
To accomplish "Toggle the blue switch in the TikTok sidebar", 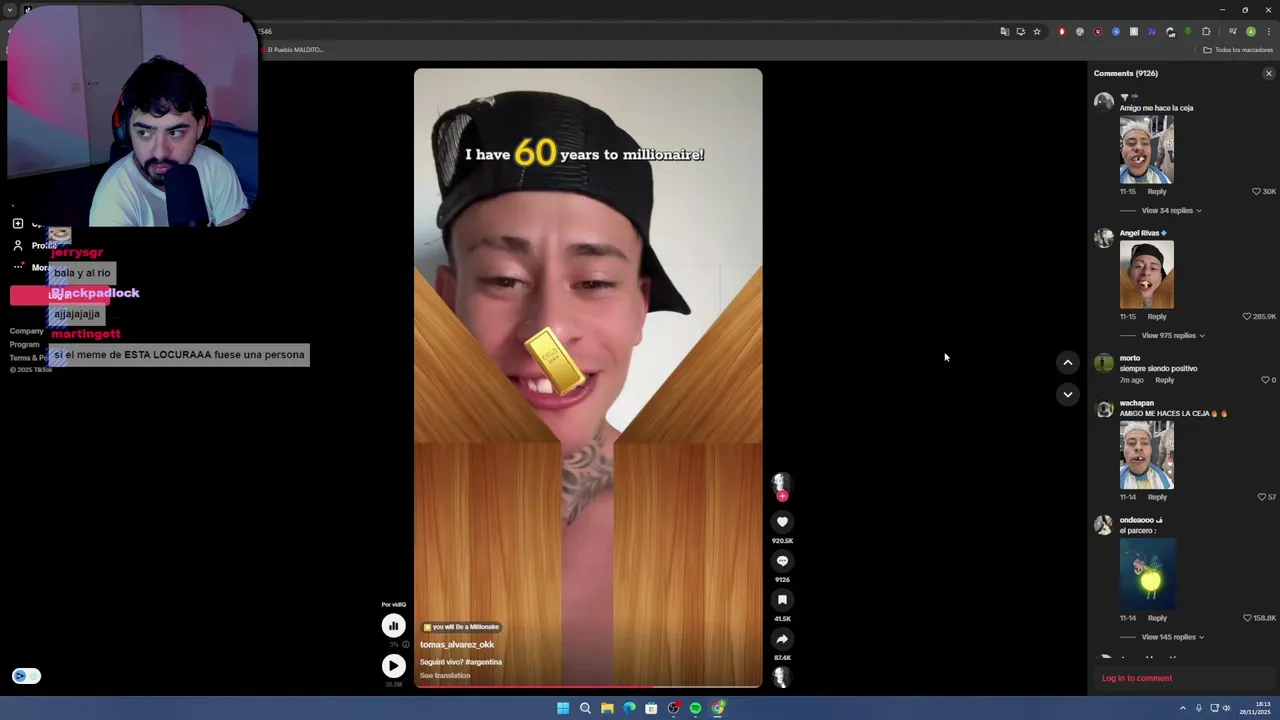I will pyautogui.click(x=26, y=676).
